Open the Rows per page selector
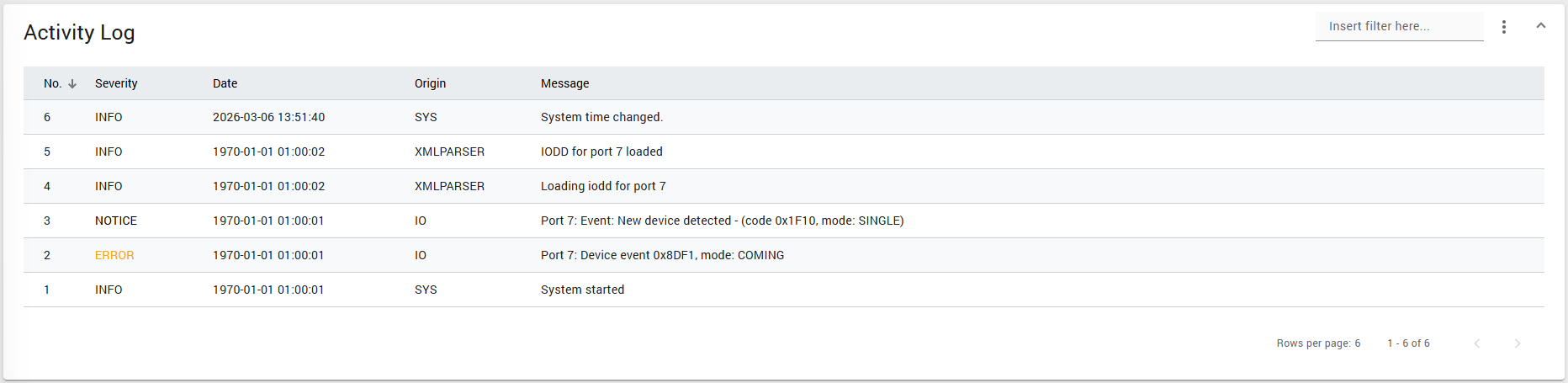This screenshot has width=1568, height=383. pyautogui.click(x=1357, y=343)
